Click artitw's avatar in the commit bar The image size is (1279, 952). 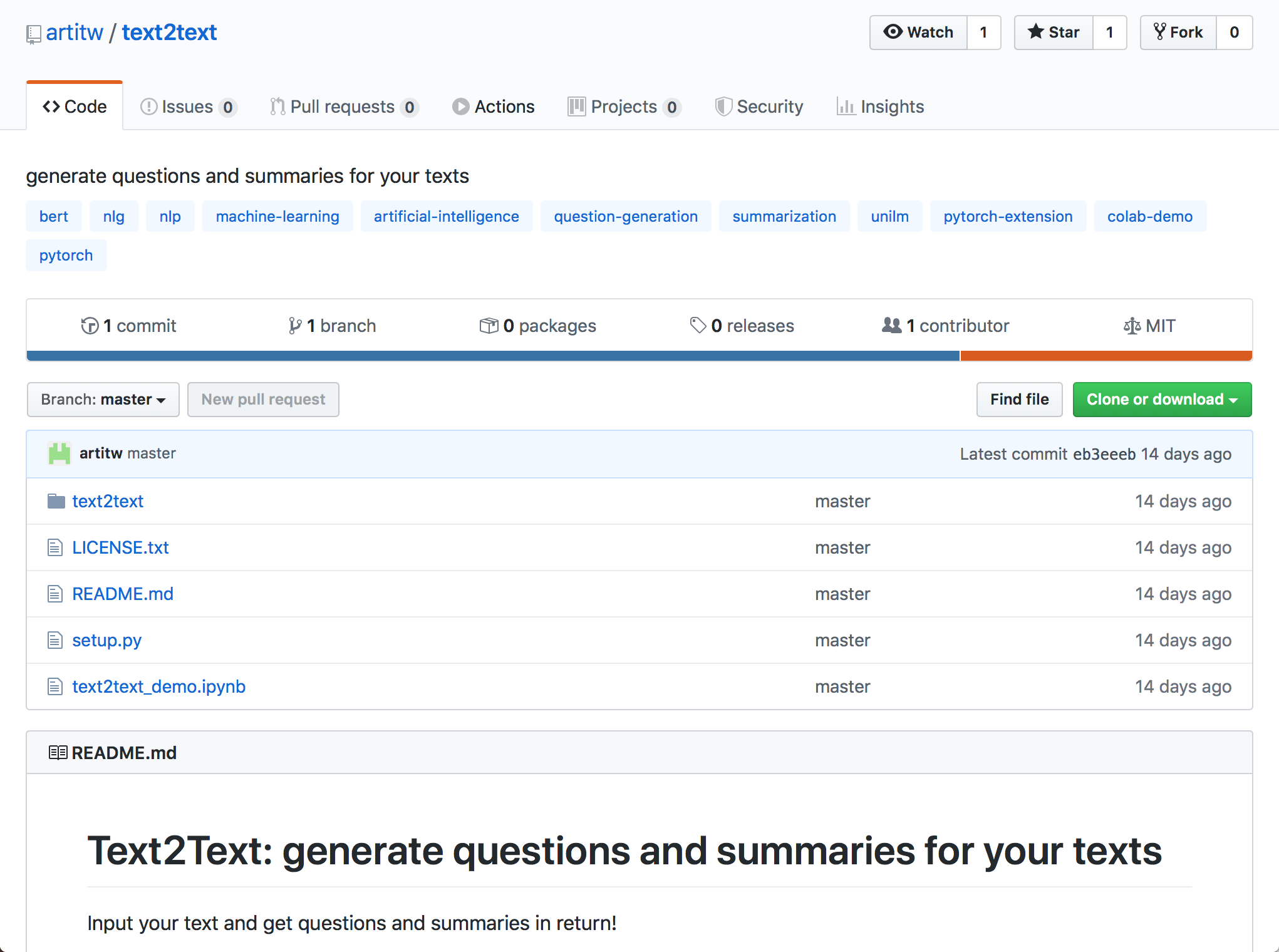[60, 453]
